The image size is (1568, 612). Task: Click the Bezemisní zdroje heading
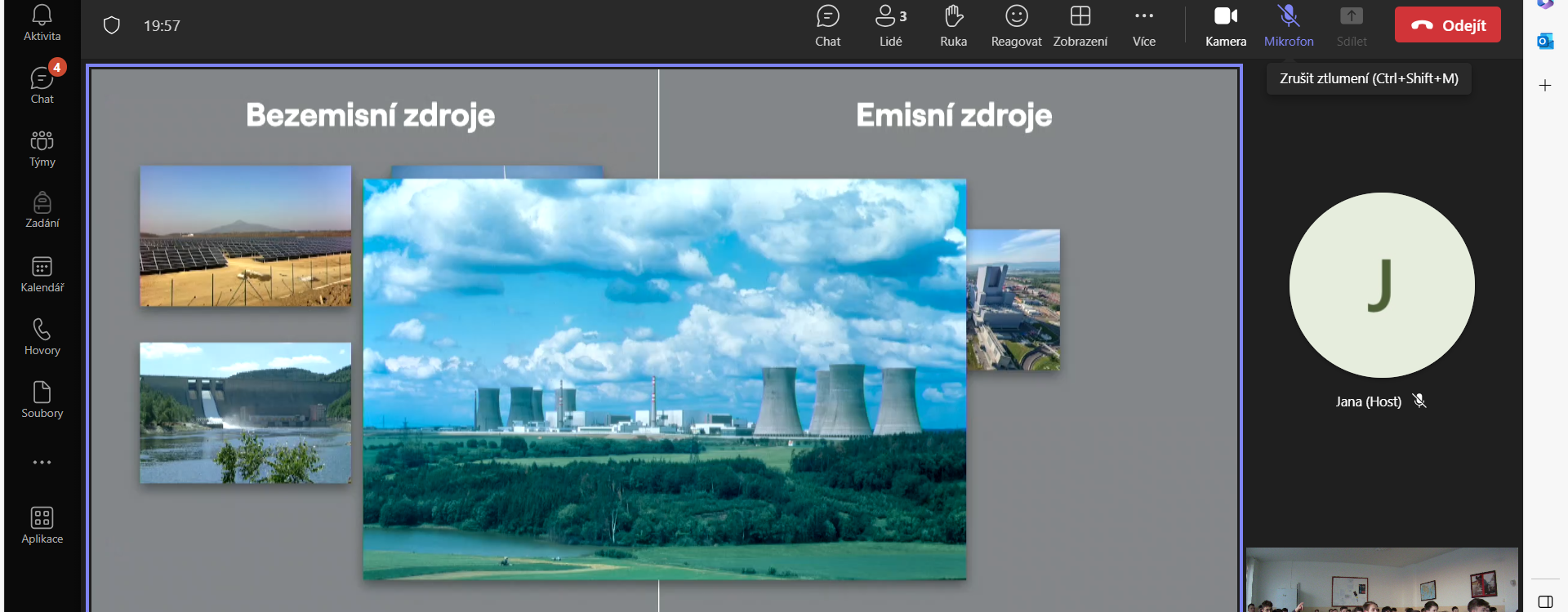pos(370,116)
